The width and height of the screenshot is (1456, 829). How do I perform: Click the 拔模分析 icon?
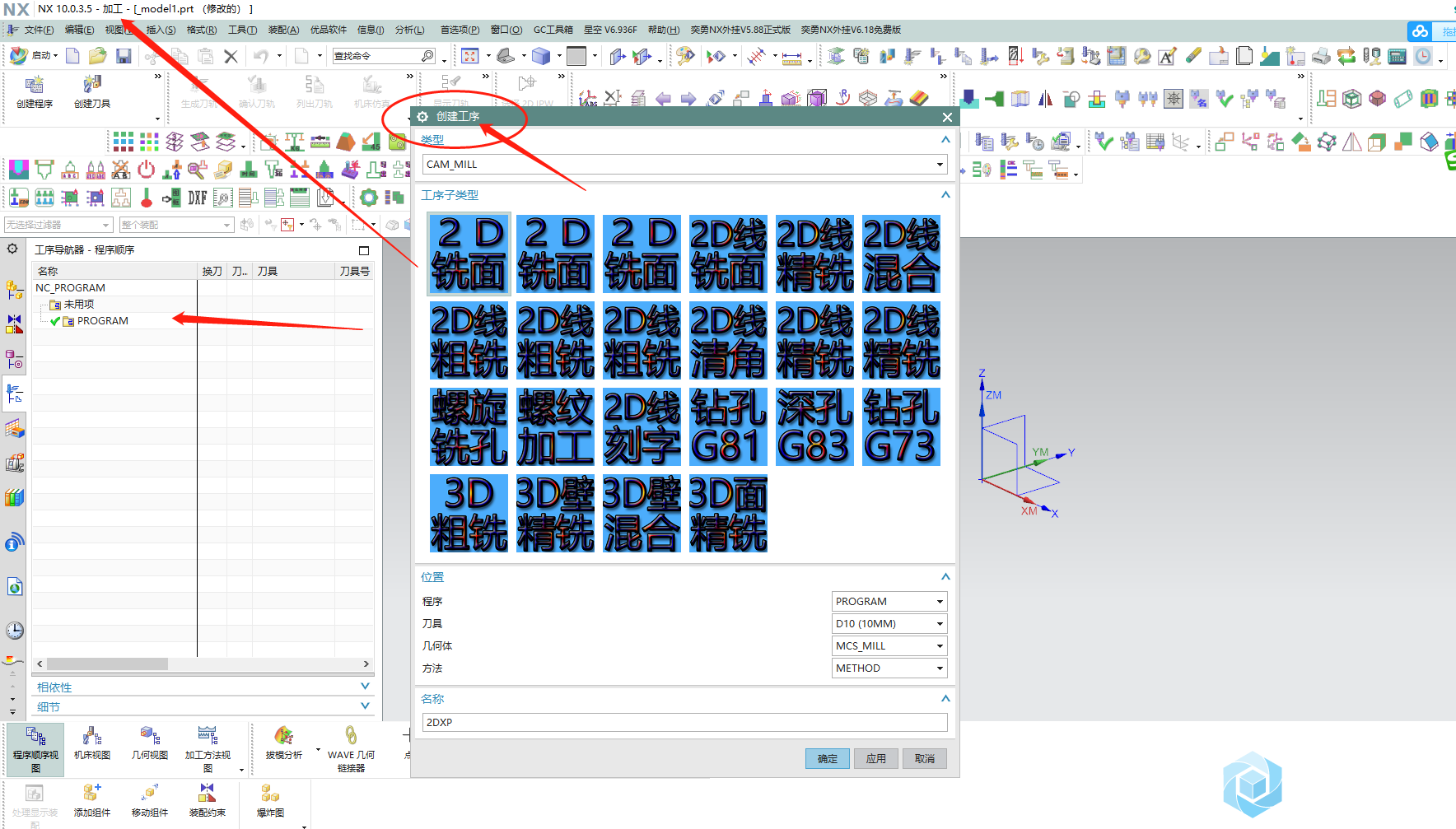coord(284,743)
